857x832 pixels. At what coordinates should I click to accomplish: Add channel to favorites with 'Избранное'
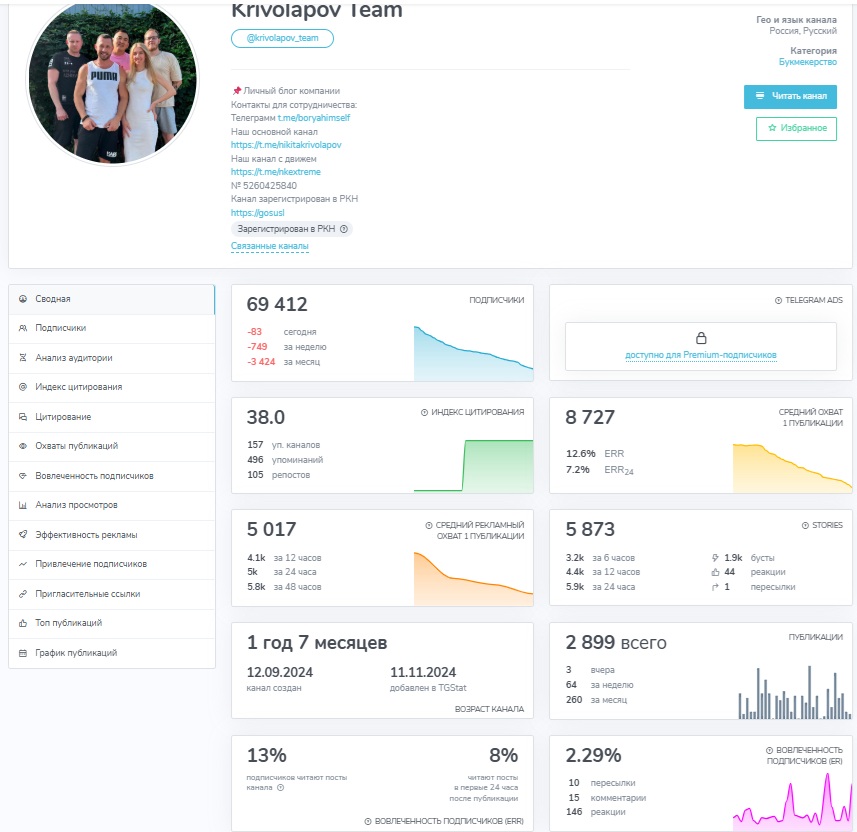tap(796, 128)
